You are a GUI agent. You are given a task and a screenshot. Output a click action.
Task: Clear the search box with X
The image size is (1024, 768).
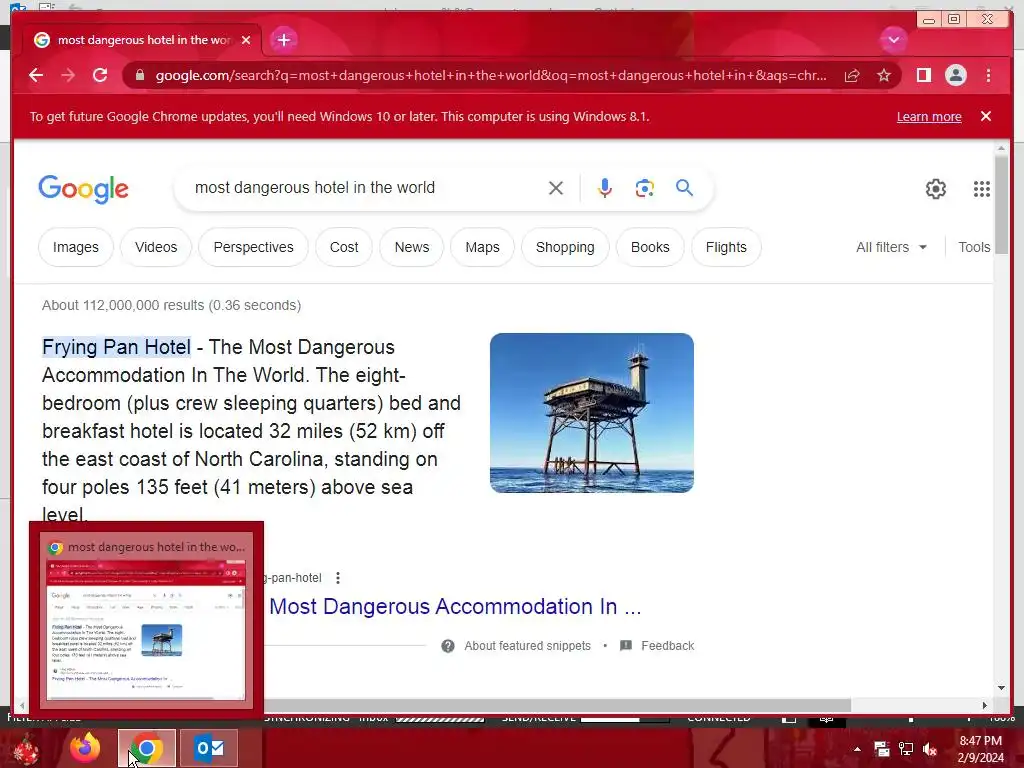pyautogui.click(x=556, y=188)
